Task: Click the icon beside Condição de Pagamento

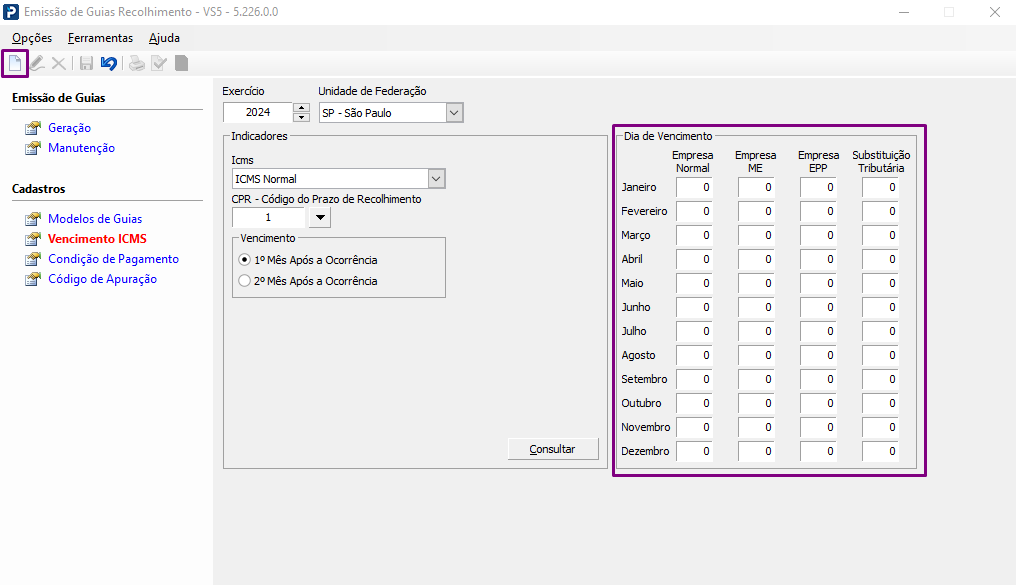Action: pyautogui.click(x=32, y=259)
